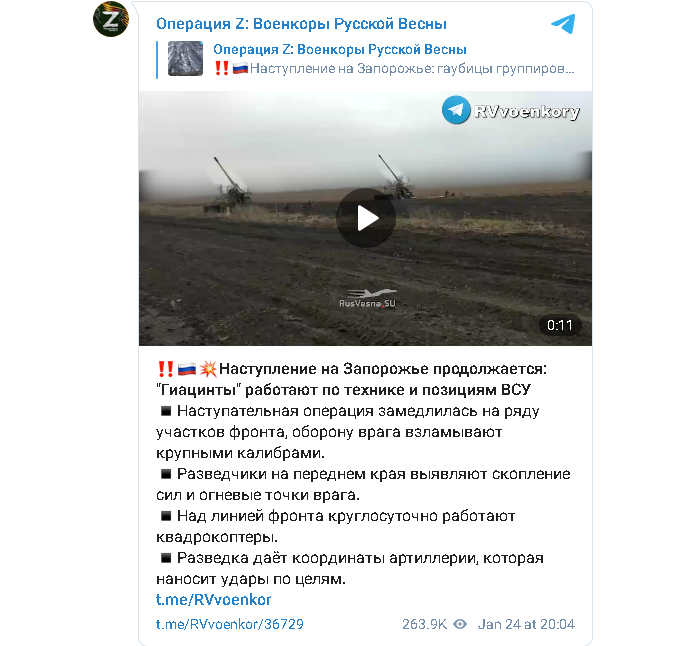Click the left howitzer in video

click(x=228, y=186)
